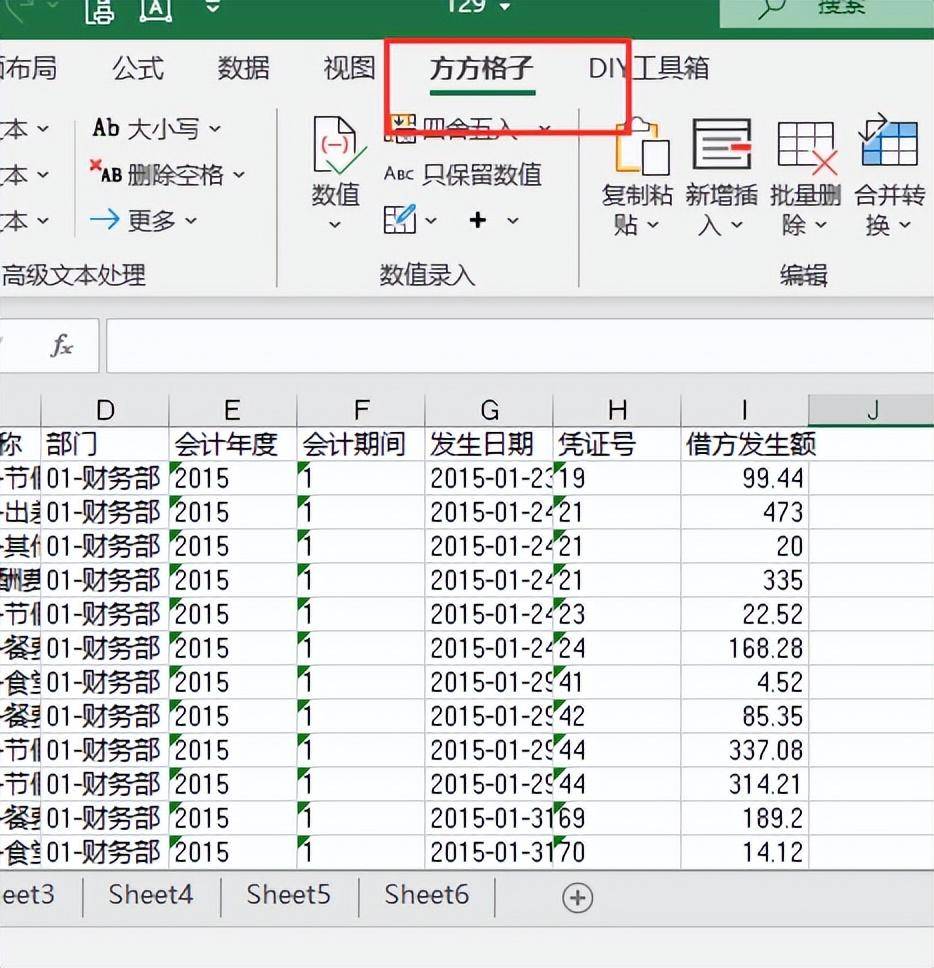The image size is (934, 968).
Task: Select the cell with value 99.44
Action: point(744,478)
